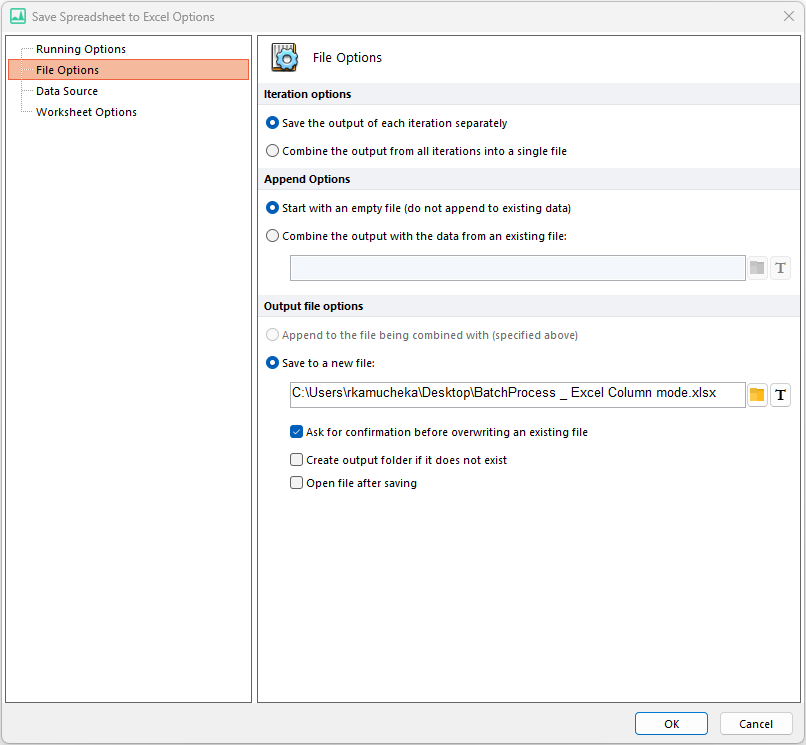This screenshot has width=806, height=745.
Task: Confirm settings with the OK button
Action: [671, 724]
